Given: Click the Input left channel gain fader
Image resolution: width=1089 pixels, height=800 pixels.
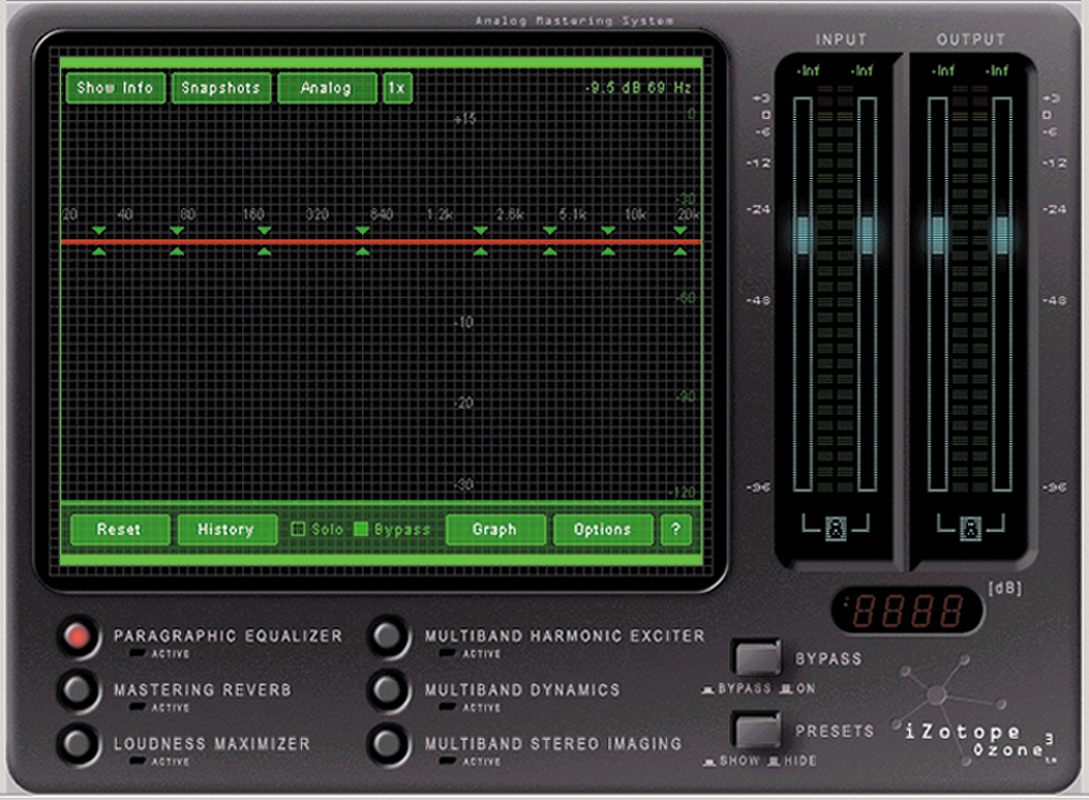Looking at the screenshot, I should coord(803,235).
